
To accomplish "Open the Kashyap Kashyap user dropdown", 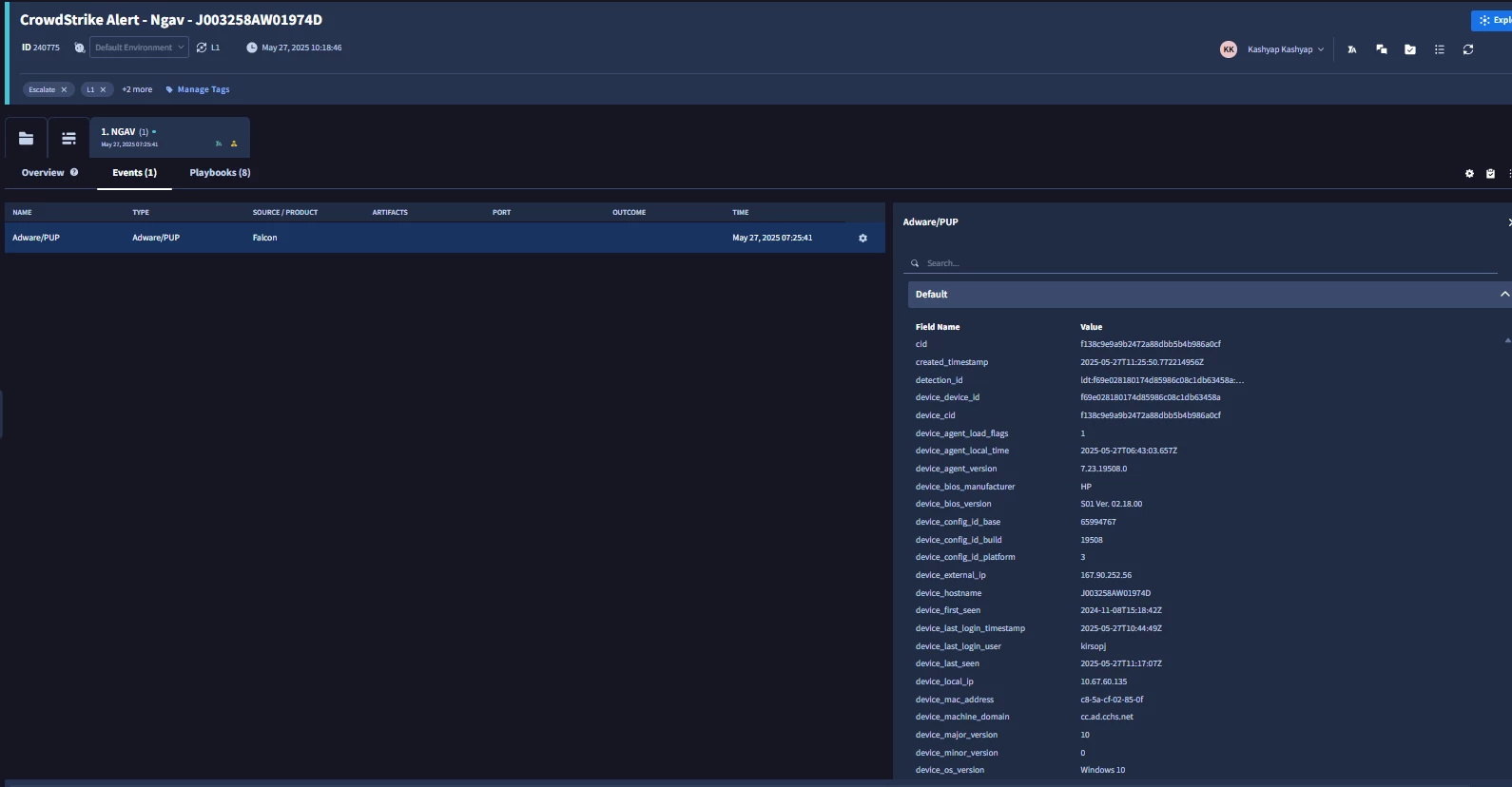I will point(1286,49).
